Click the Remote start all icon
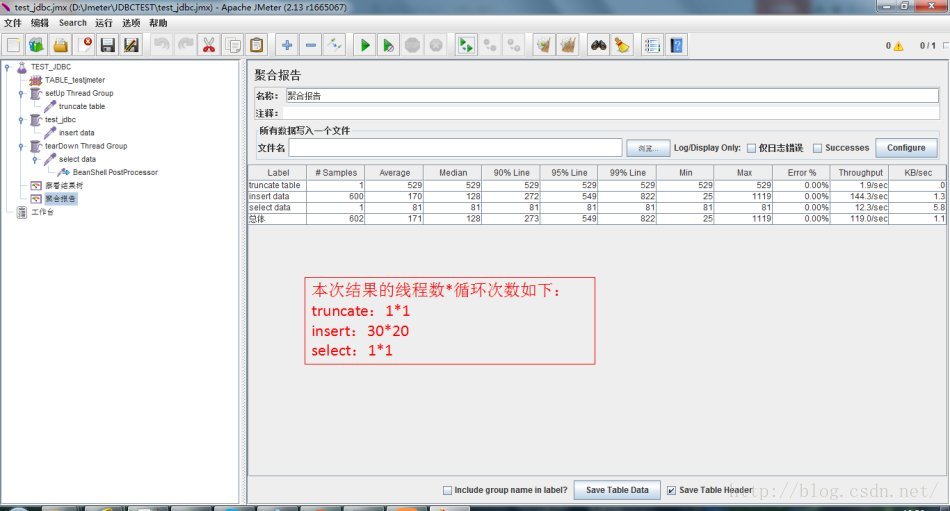Image resolution: width=950 pixels, height=511 pixels. coord(465,45)
